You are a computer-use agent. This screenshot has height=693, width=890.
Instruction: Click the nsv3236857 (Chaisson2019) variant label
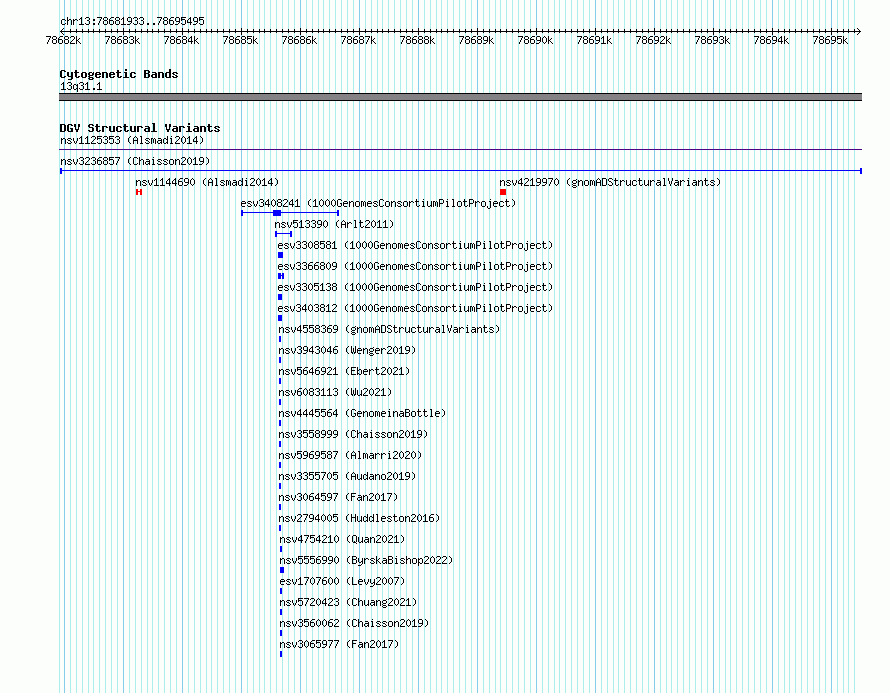[x=135, y=161]
